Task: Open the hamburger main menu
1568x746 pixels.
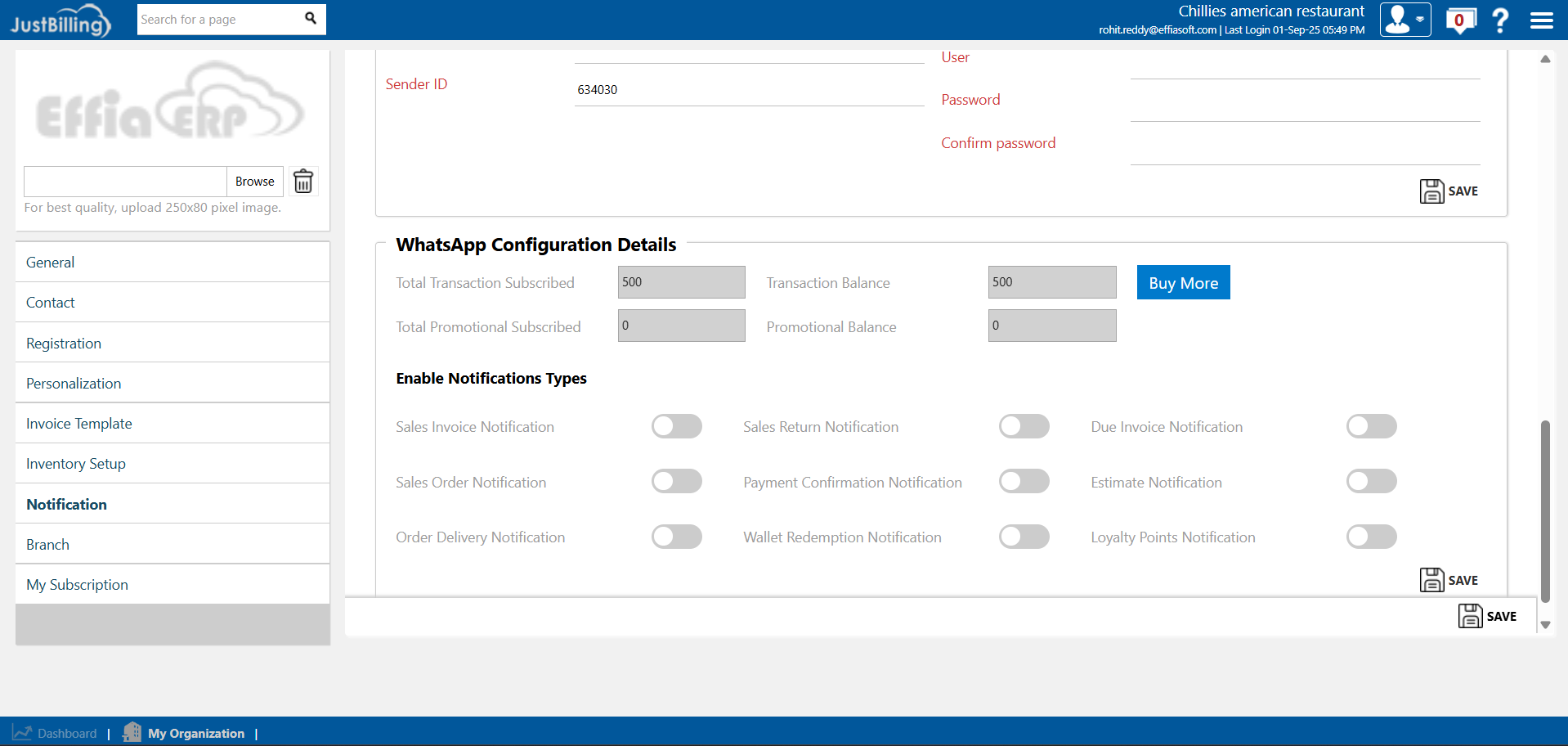Action: (1541, 20)
